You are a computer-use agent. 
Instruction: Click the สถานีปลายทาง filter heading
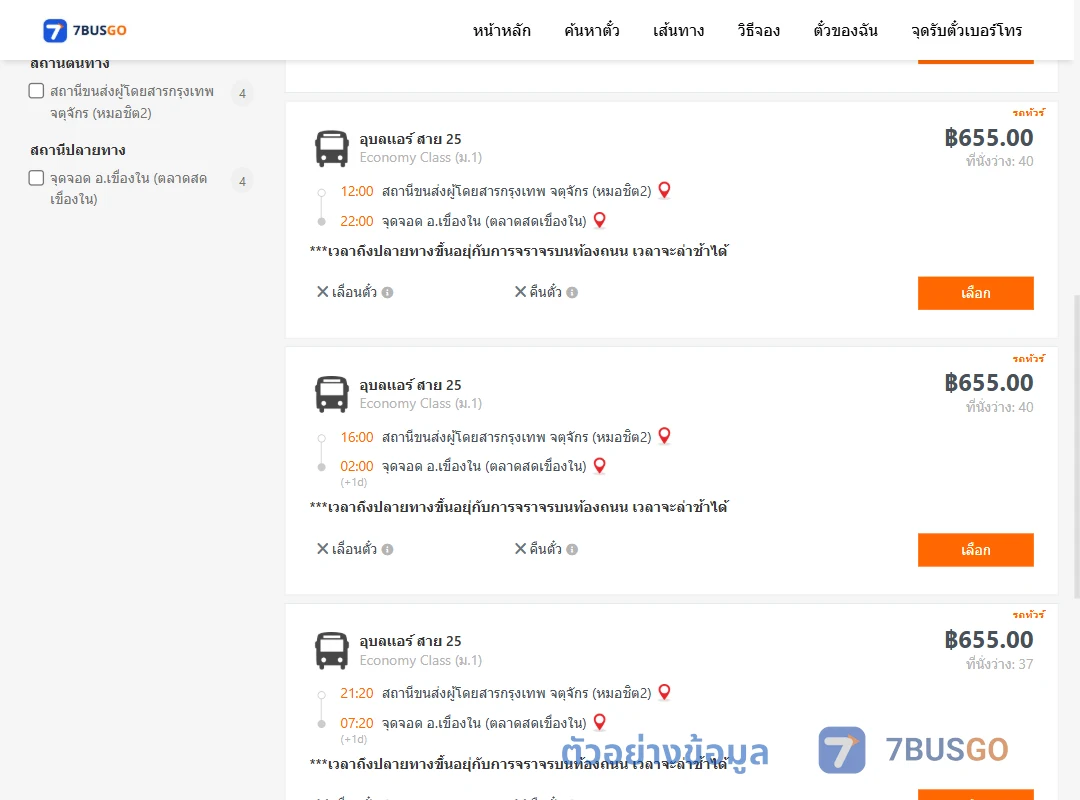tap(78, 150)
